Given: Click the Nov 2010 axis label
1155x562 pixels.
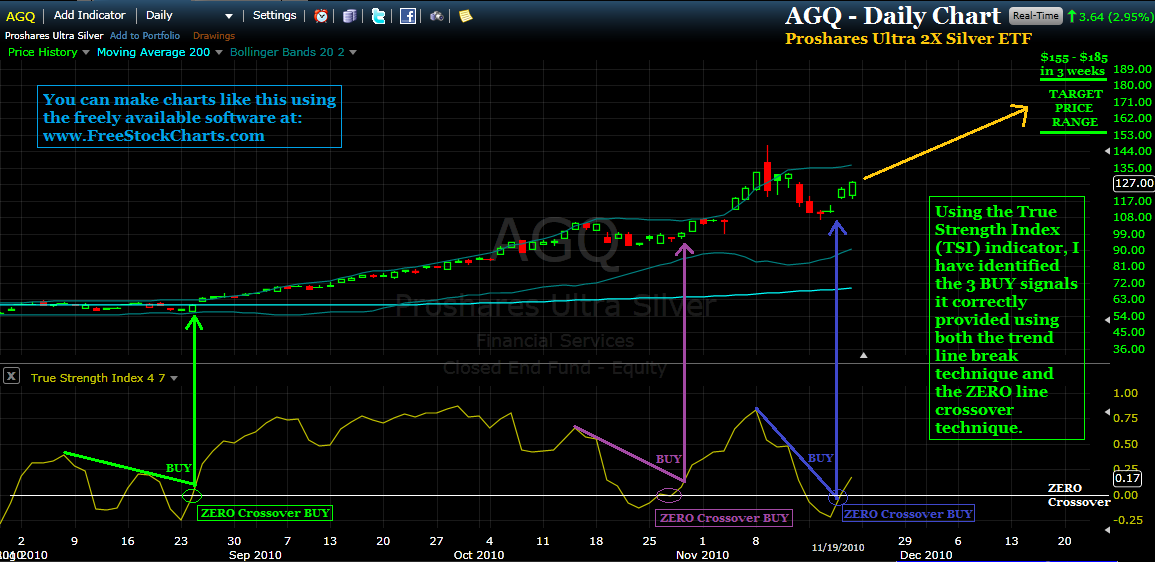Looking at the screenshot, I should (x=703, y=554).
